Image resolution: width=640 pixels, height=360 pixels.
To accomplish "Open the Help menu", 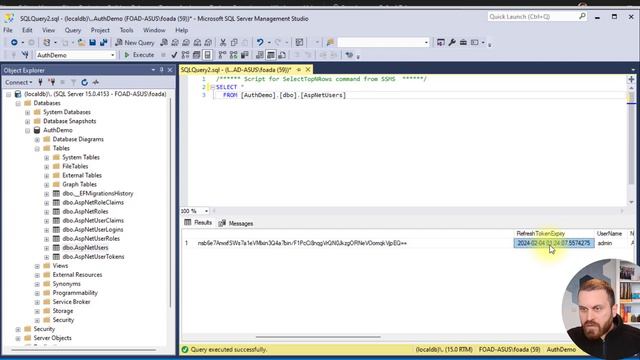I will (x=182, y=30).
